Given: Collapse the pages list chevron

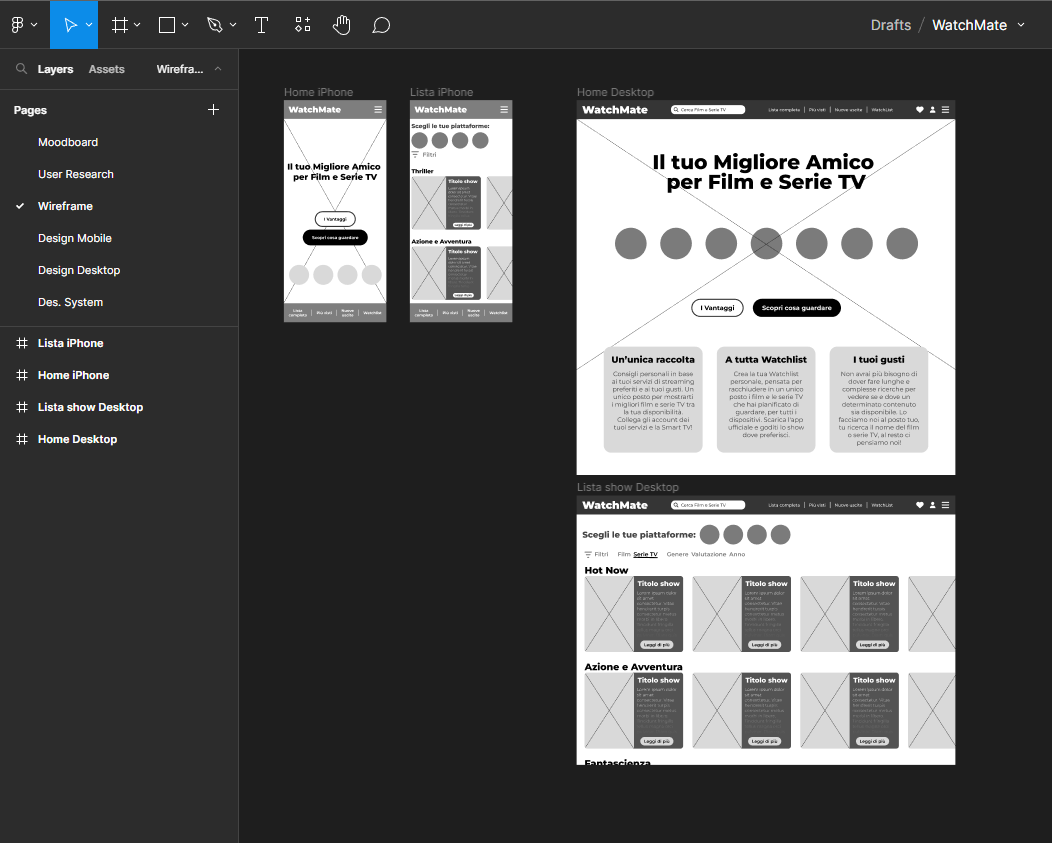Looking at the screenshot, I should tap(218, 68).
